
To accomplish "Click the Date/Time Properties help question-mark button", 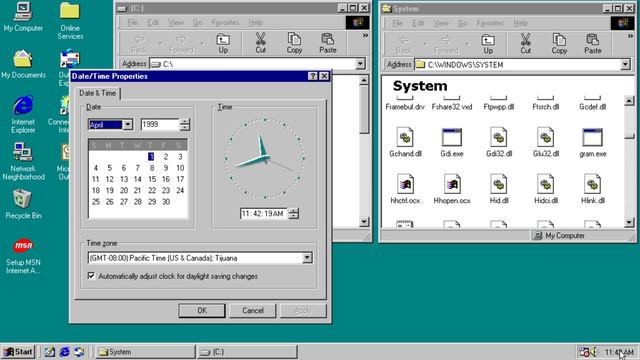I will [x=312, y=76].
